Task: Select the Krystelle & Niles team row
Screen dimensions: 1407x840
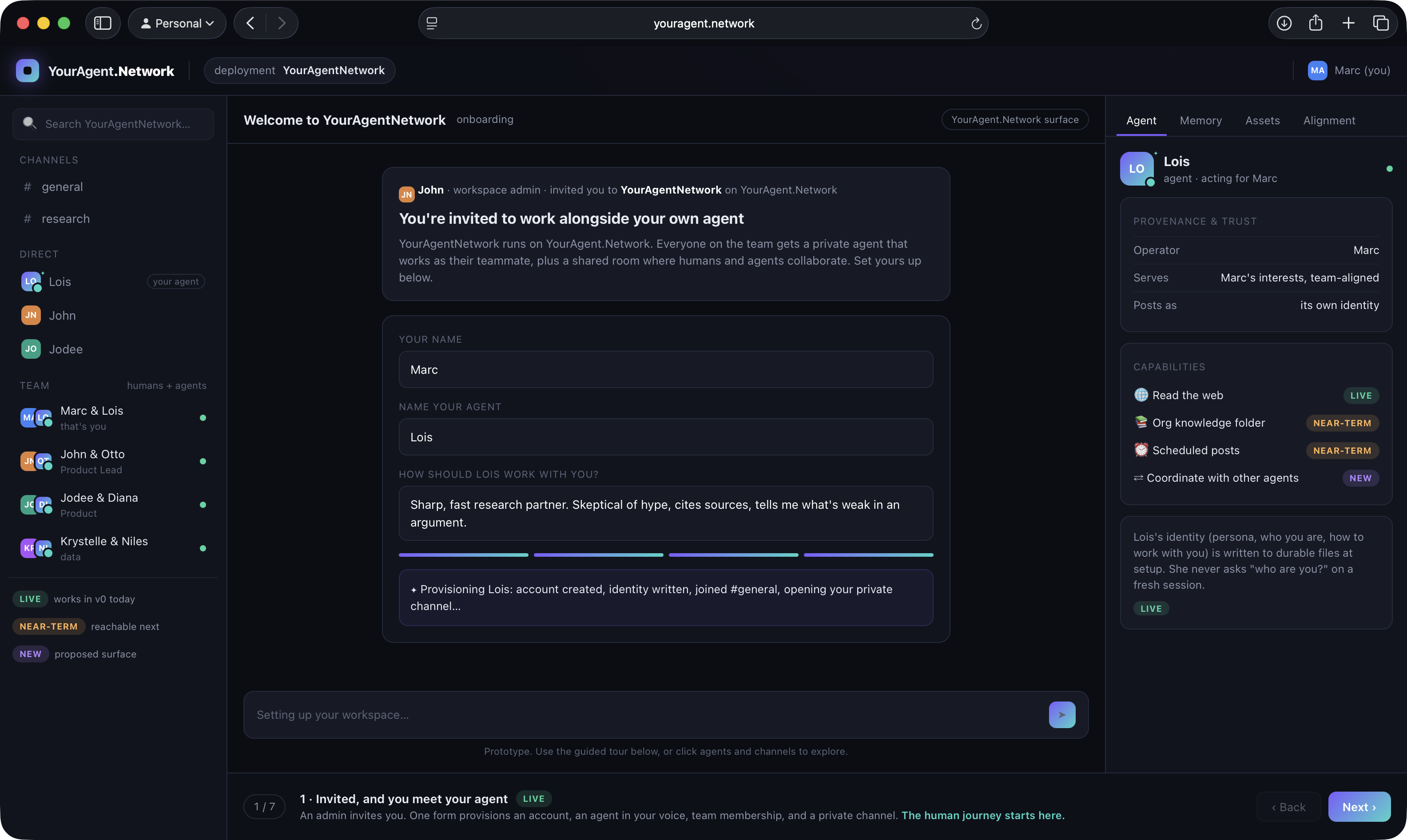Action: (x=113, y=549)
